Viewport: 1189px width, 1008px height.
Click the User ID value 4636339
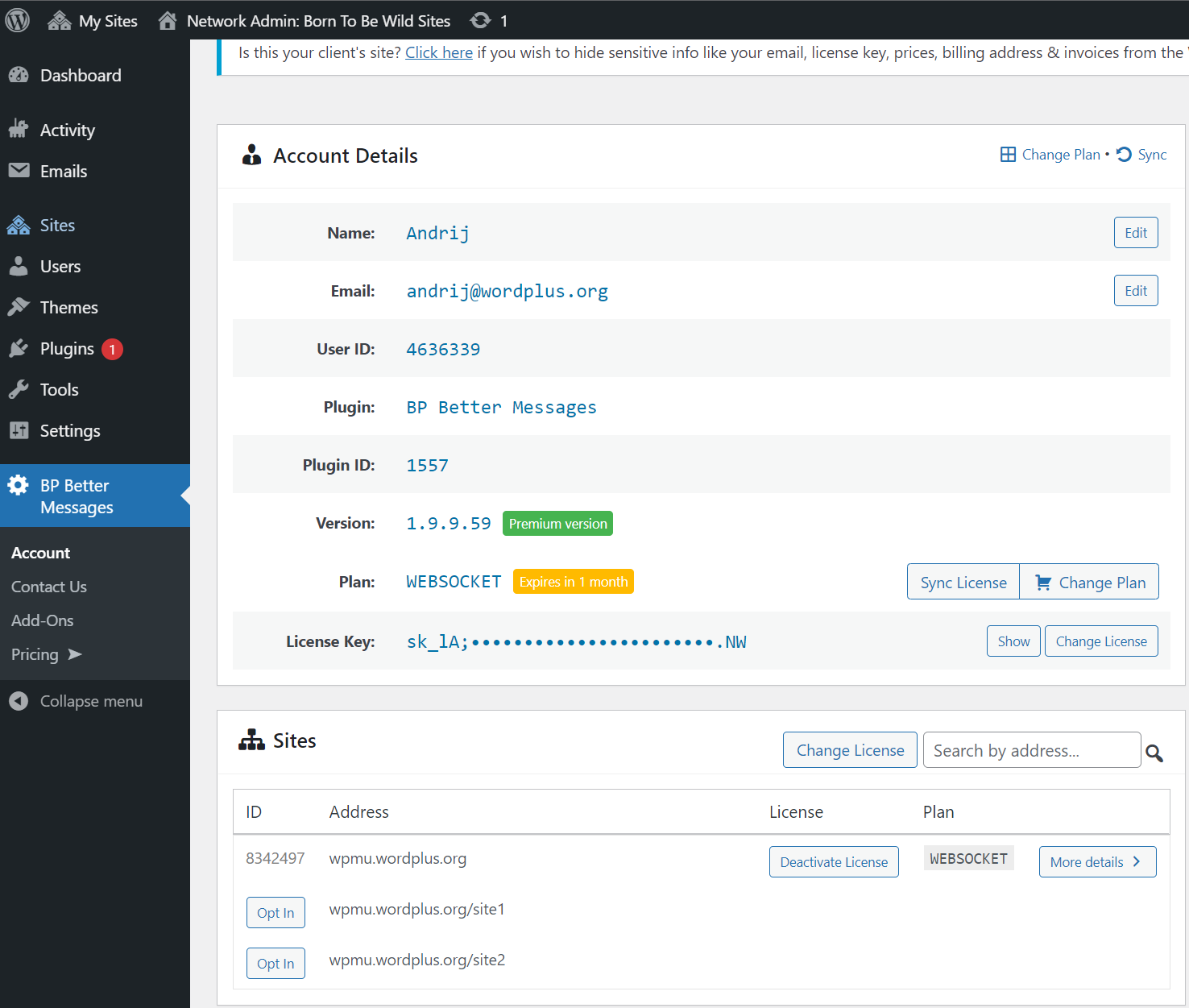[x=443, y=349]
